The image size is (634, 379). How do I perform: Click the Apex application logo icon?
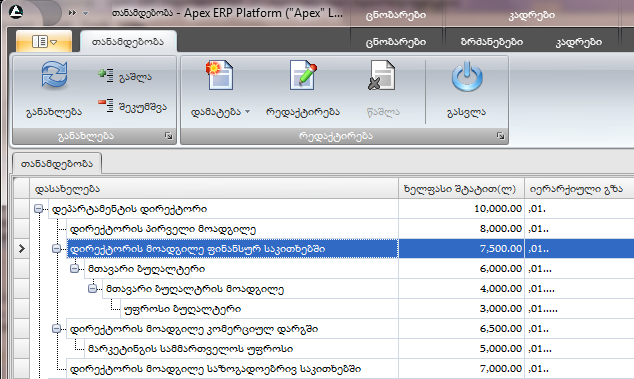(x=16, y=11)
